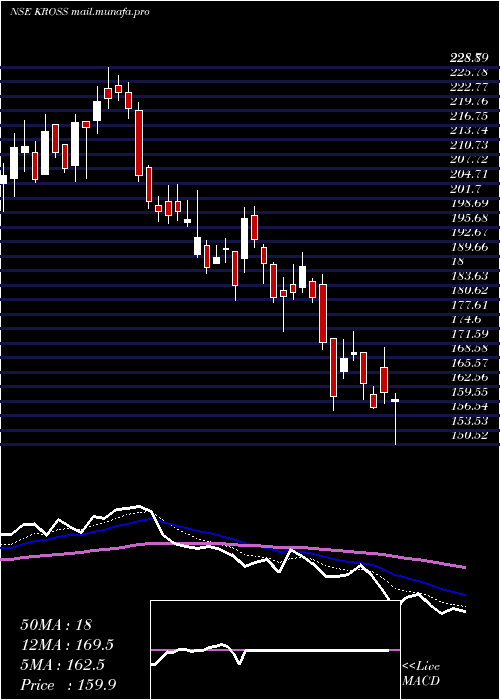This screenshot has width=500, height=700.
Task: Click the 192.67 price axis label
Action: coord(469,232)
